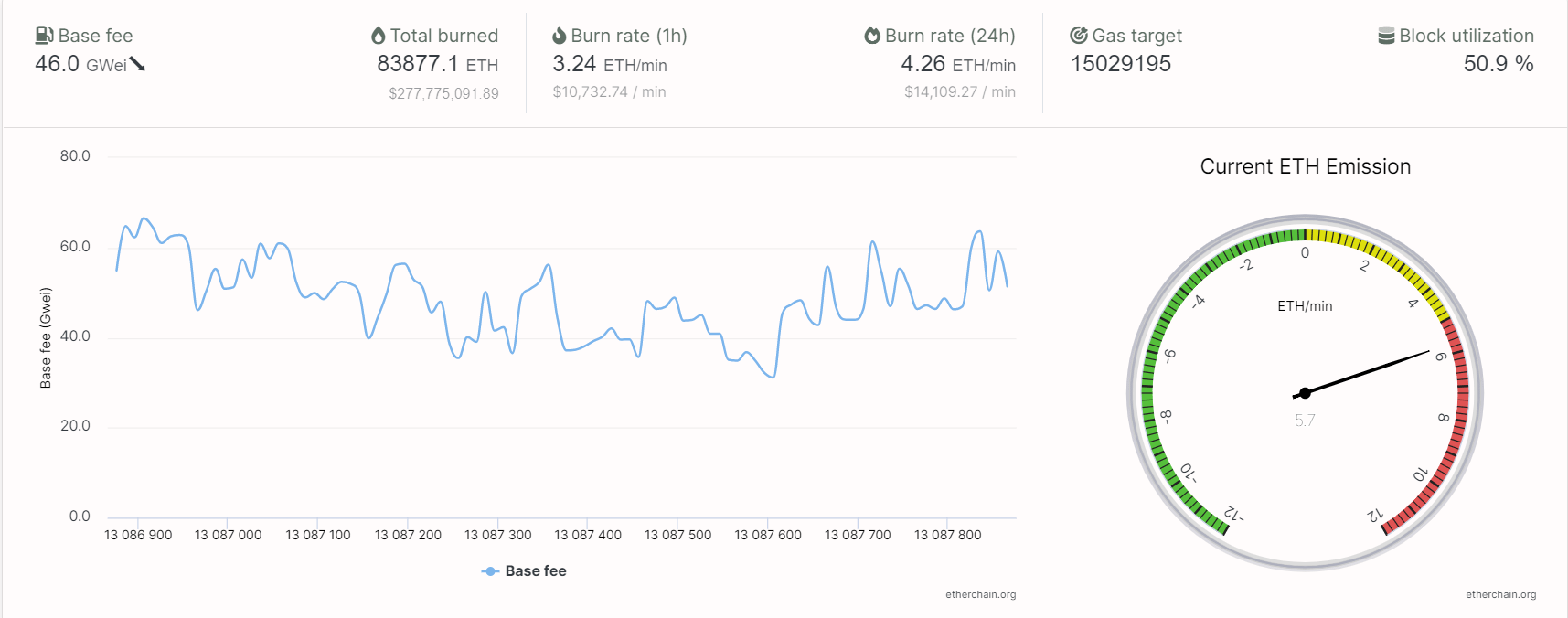The height and width of the screenshot is (618, 1568).
Task: Click the 5.7 readout inside the gauge
Action: [1305, 421]
